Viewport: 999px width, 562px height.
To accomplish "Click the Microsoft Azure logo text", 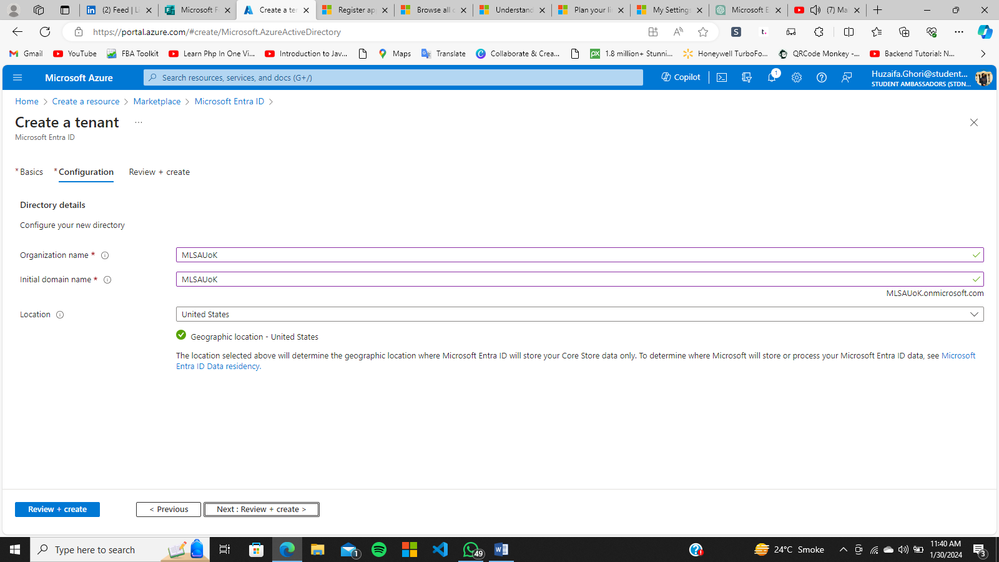I will click(x=79, y=78).
